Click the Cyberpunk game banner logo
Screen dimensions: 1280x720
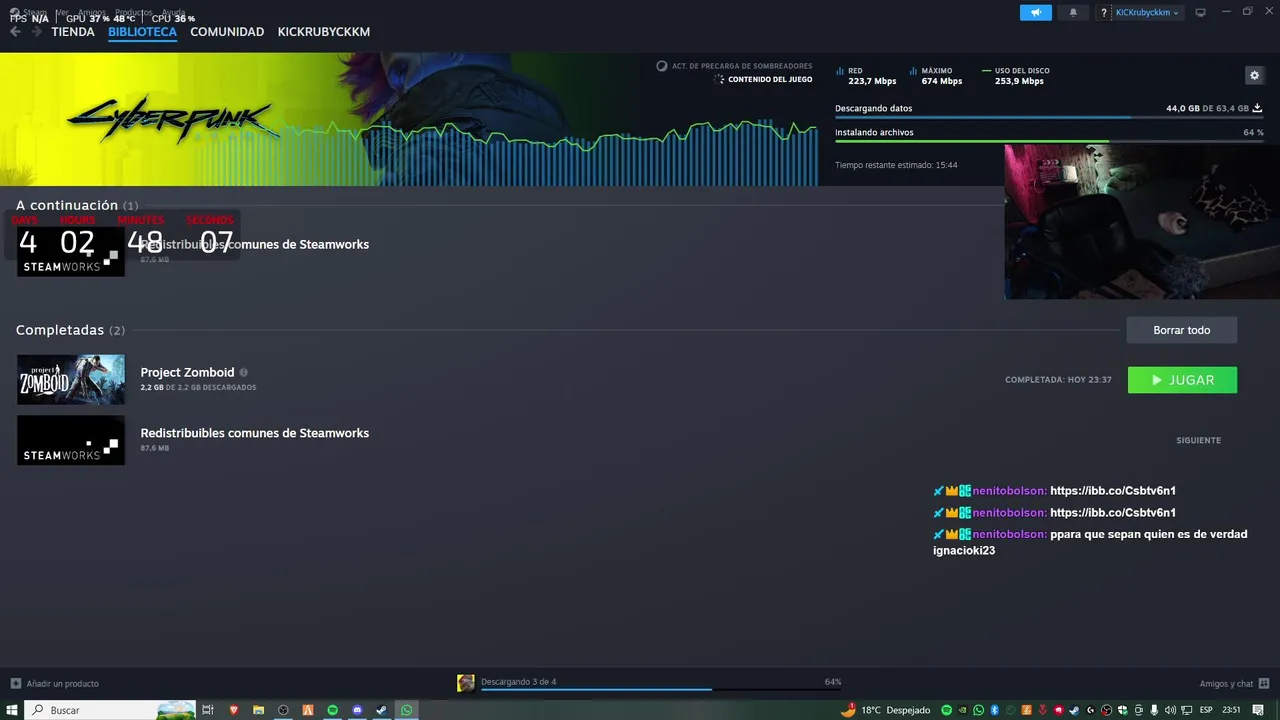(x=172, y=120)
